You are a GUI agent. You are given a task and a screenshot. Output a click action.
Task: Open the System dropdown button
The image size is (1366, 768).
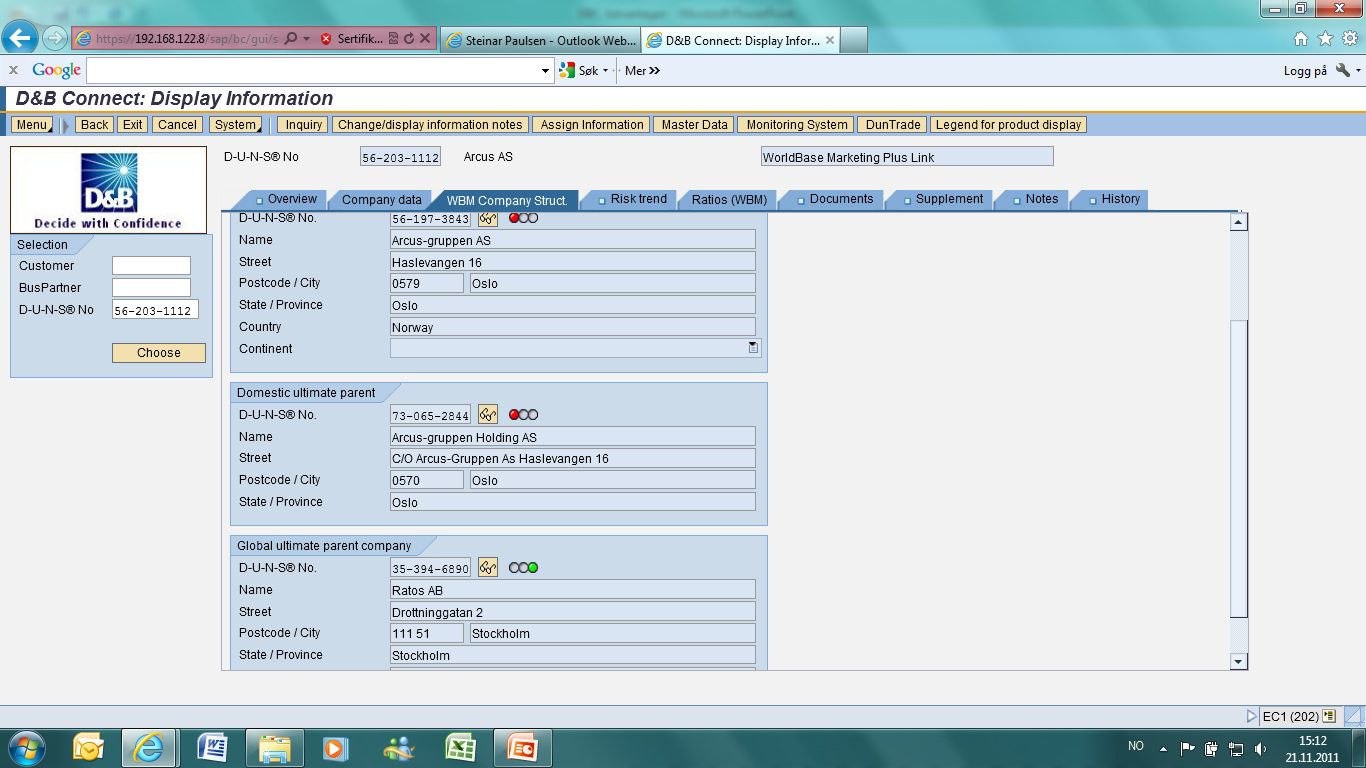pos(235,125)
